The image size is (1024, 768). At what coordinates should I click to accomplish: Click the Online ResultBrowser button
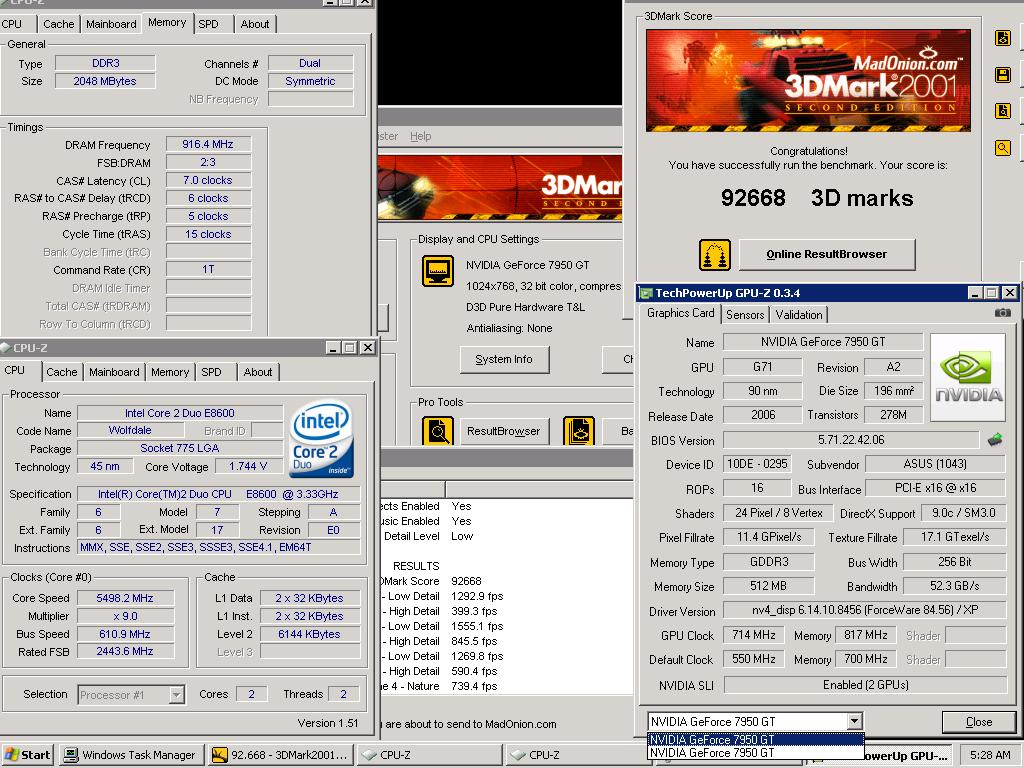coord(827,254)
